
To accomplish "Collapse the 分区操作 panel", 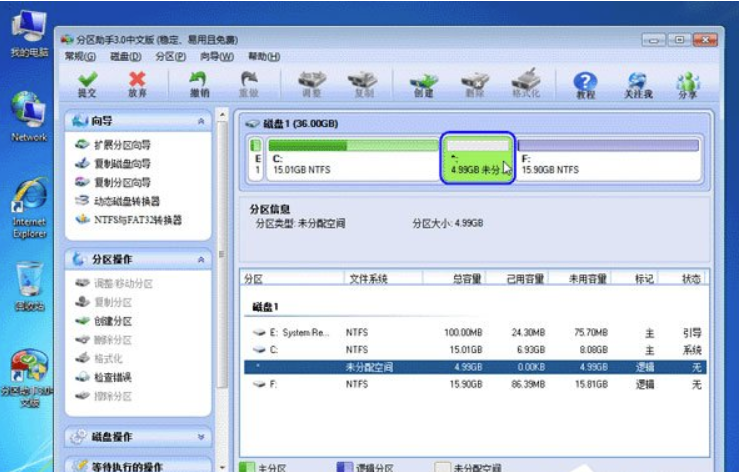I will (201, 259).
